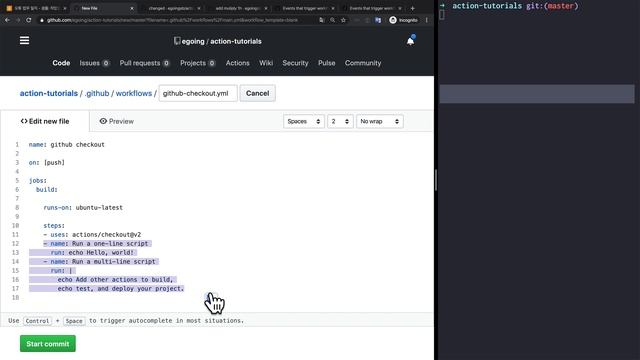
Task: Switch to first 'Events that trigger' tab
Action: tap(304, 8)
